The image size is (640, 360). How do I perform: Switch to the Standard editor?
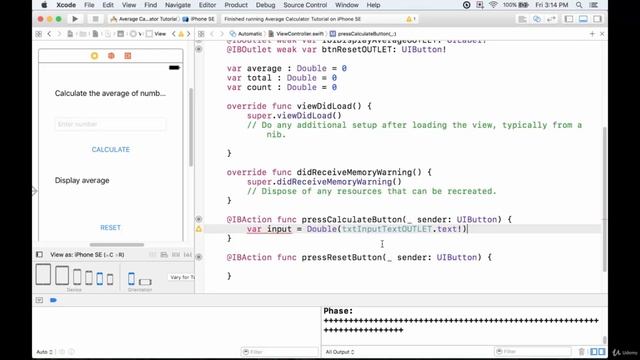click(522, 19)
